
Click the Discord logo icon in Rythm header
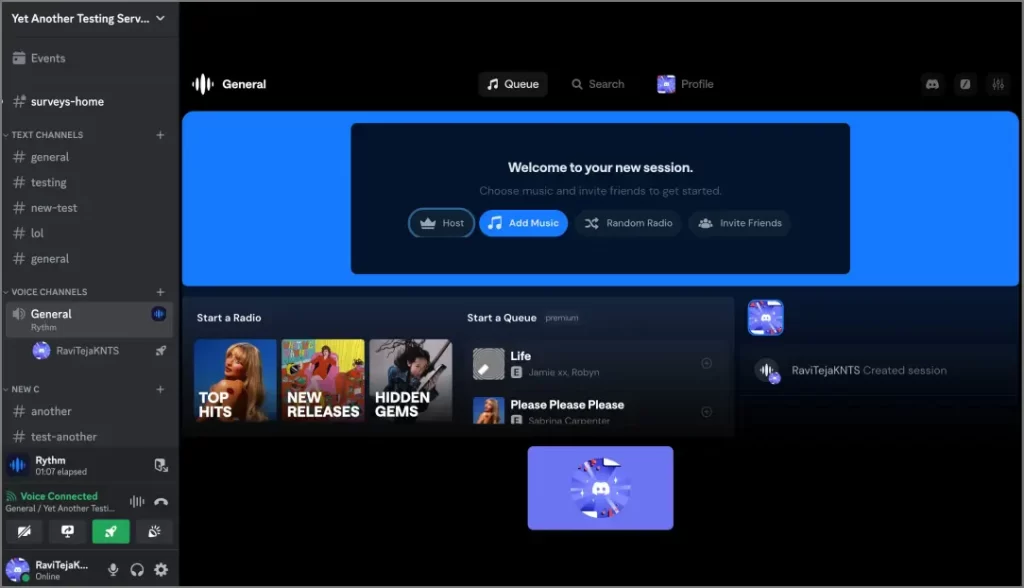tap(933, 84)
